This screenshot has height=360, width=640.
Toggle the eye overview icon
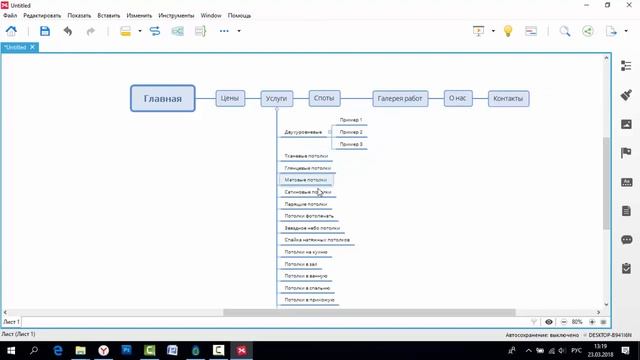[x=549, y=322]
